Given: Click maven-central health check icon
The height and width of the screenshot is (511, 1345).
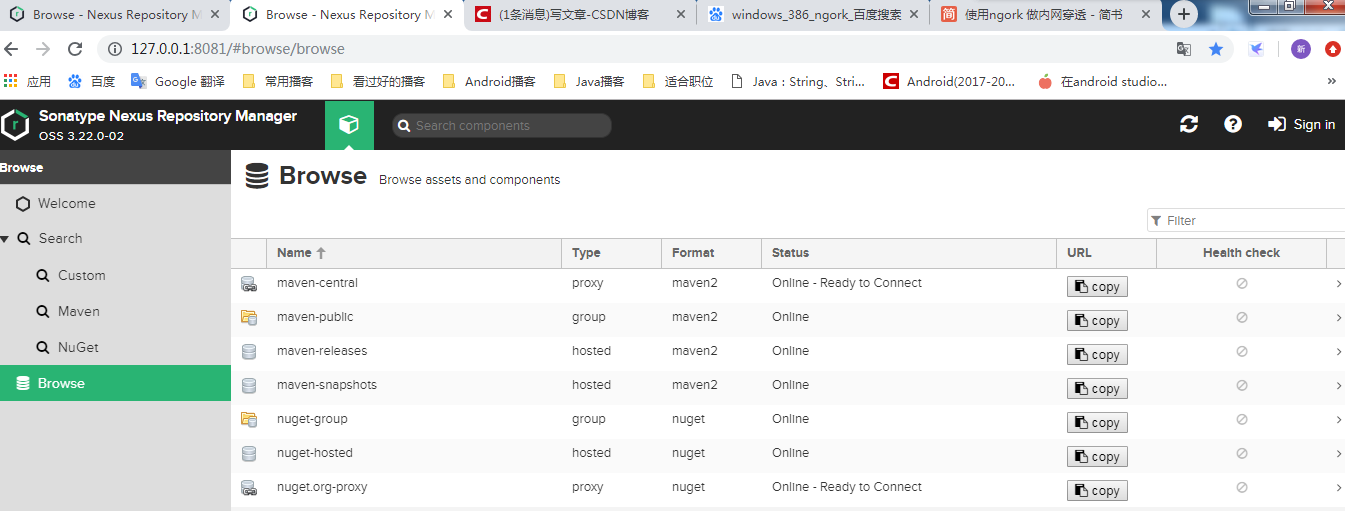Looking at the screenshot, I should click(x=1242, y=284).
